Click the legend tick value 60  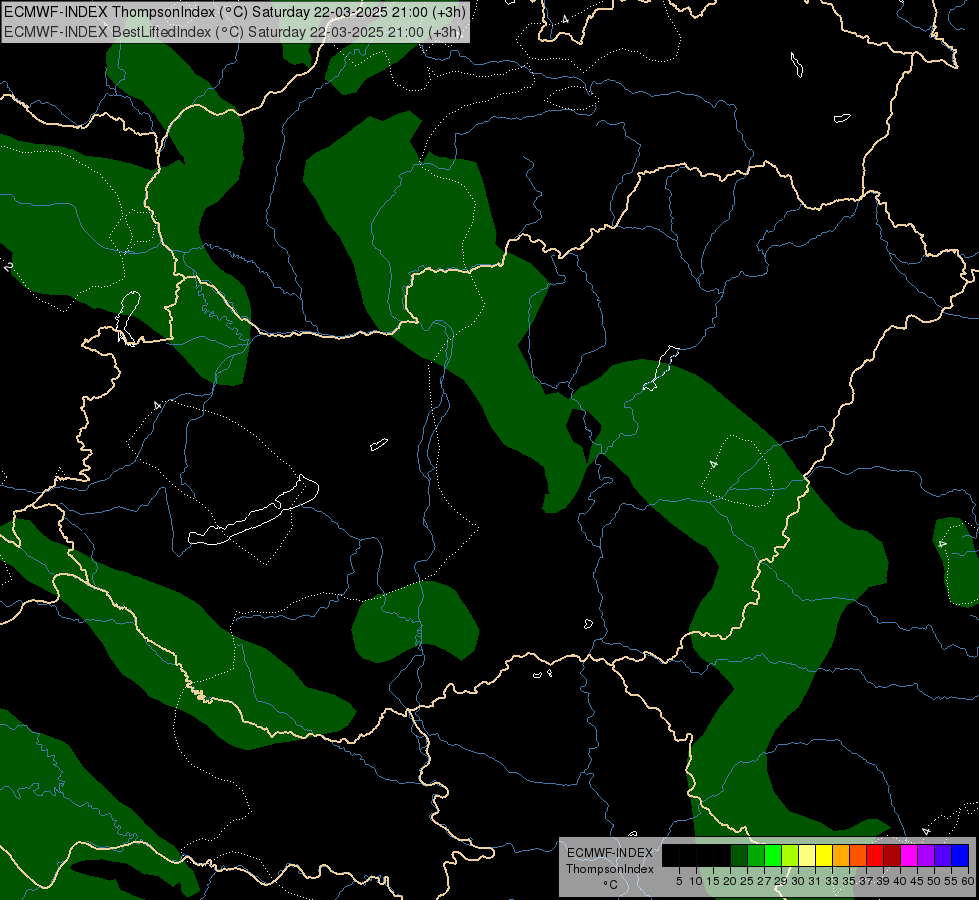pos(967,881)
